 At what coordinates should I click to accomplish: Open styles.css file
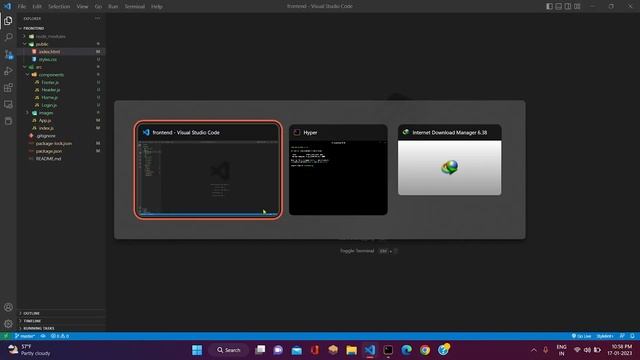pyautogui.click(x=48, y=59)
